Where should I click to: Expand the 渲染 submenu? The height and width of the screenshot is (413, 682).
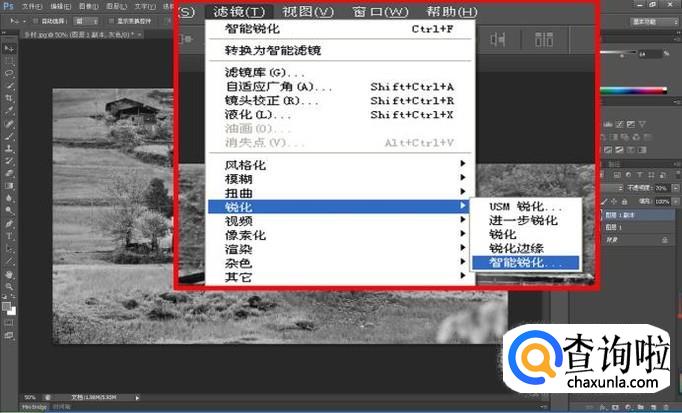pyautogui.click(x=340, y=249)
